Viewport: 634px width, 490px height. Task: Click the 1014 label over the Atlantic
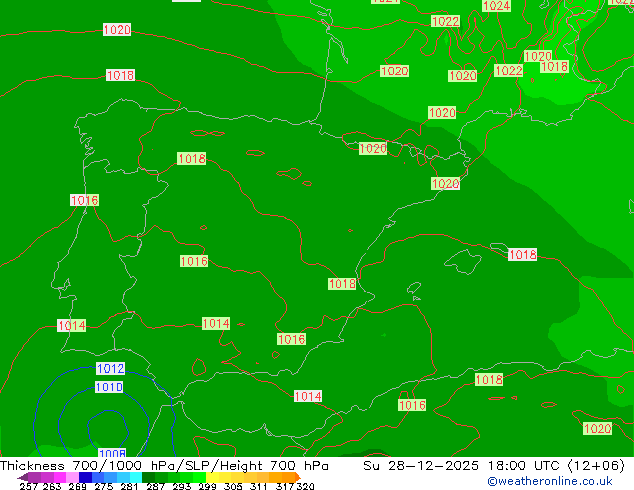(72, 325)
